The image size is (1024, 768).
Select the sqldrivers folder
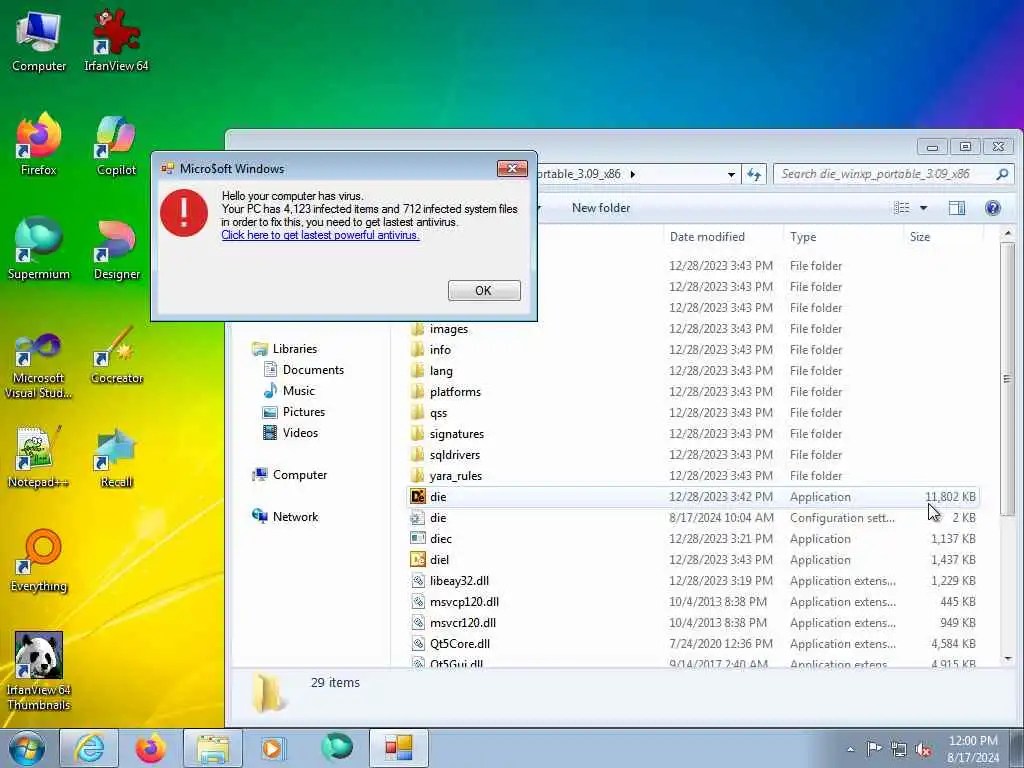coord(692,455)
